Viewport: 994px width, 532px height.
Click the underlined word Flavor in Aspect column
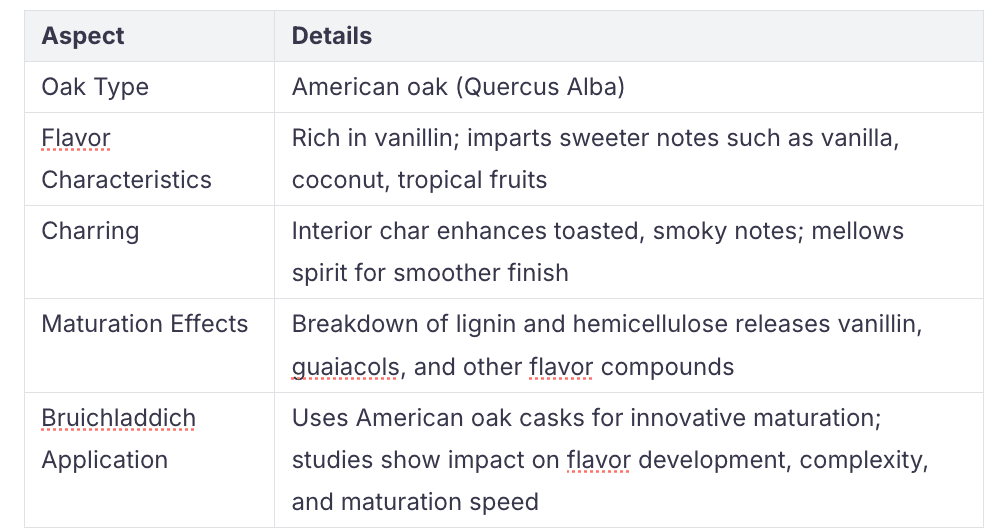click(x=76, y=138)
